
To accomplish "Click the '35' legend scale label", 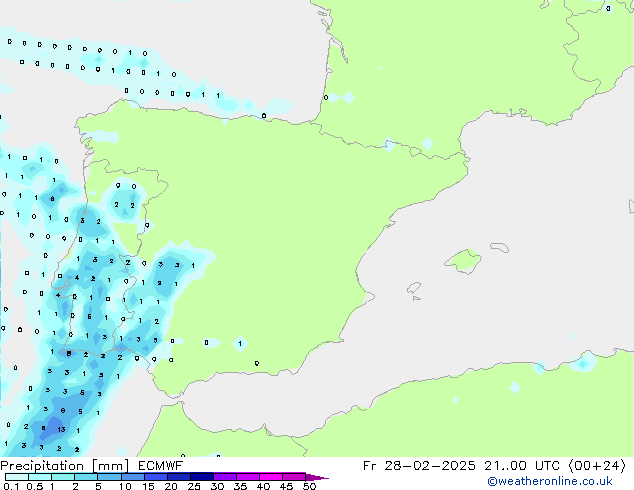I will [240, 486].
